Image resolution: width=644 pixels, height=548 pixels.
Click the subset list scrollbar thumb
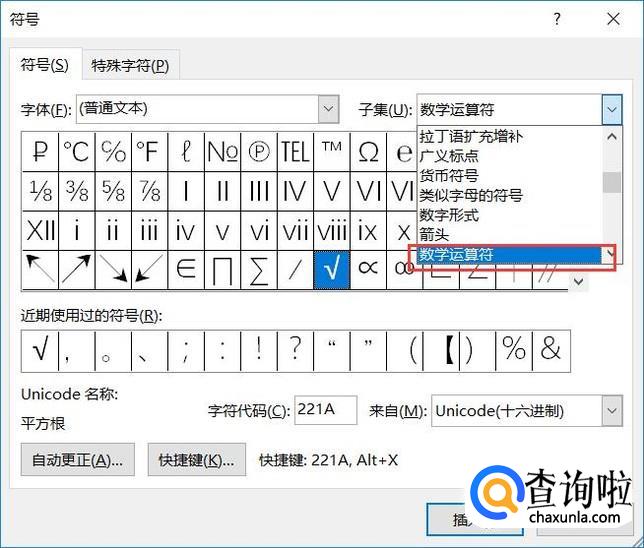(x=612, y=182)
